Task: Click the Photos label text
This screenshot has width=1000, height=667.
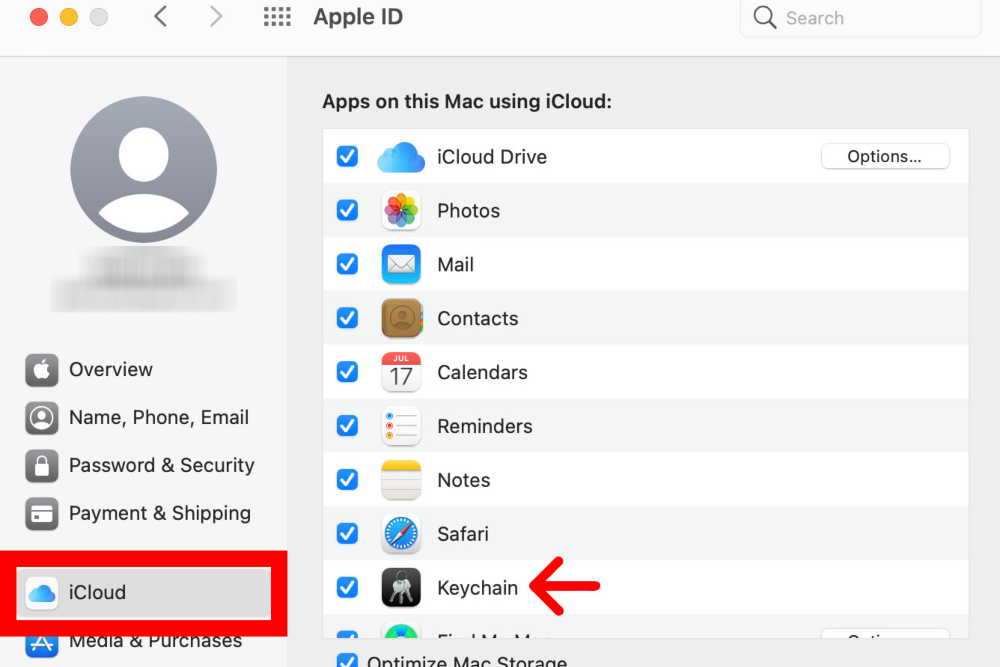Action: [468, 211]
